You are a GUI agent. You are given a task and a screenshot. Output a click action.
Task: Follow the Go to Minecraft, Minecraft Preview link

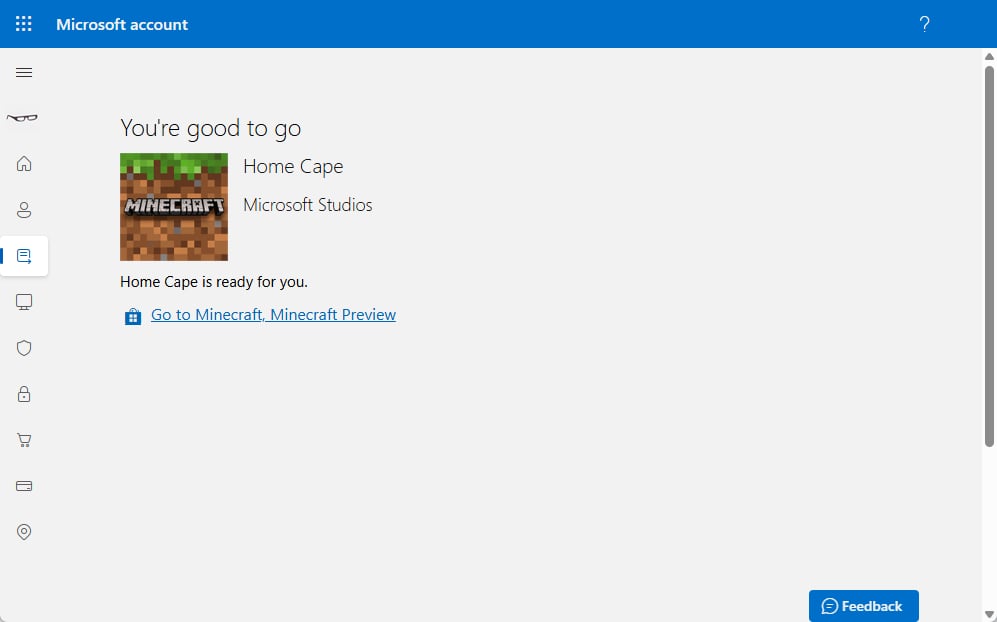273,315
